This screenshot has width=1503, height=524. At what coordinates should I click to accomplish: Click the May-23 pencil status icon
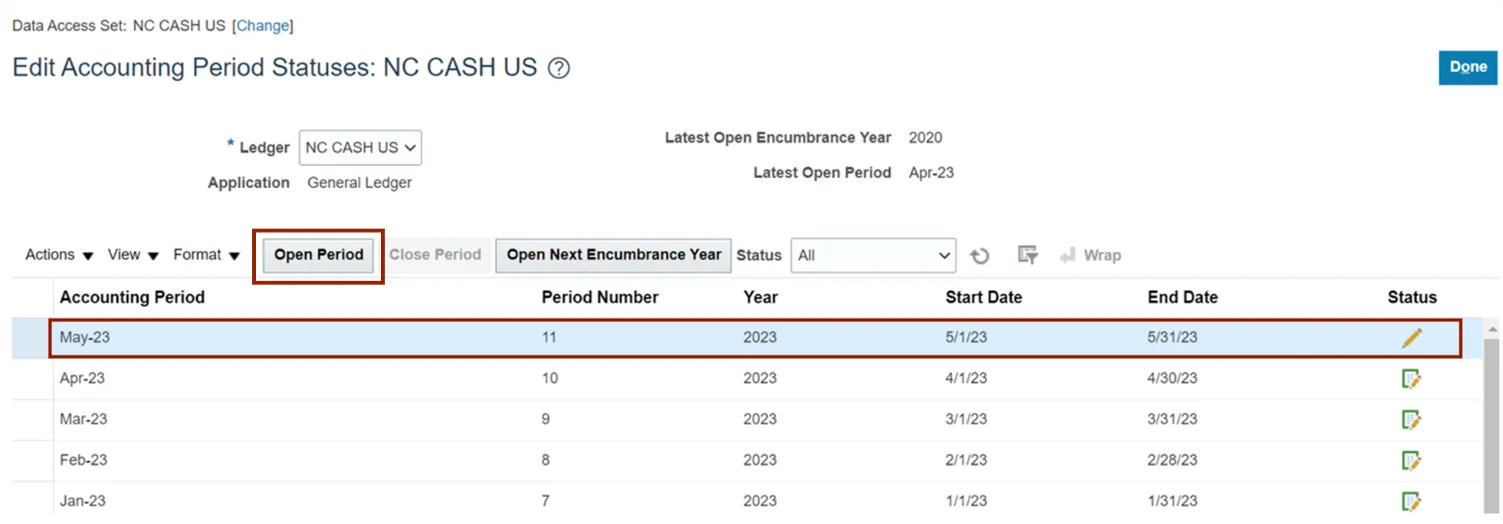click(x=1411, y=338)
